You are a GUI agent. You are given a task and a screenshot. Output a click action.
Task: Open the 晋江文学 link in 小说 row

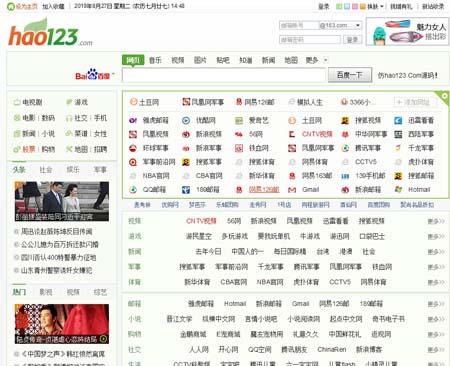pyautogui.click(x=179, y=319)
